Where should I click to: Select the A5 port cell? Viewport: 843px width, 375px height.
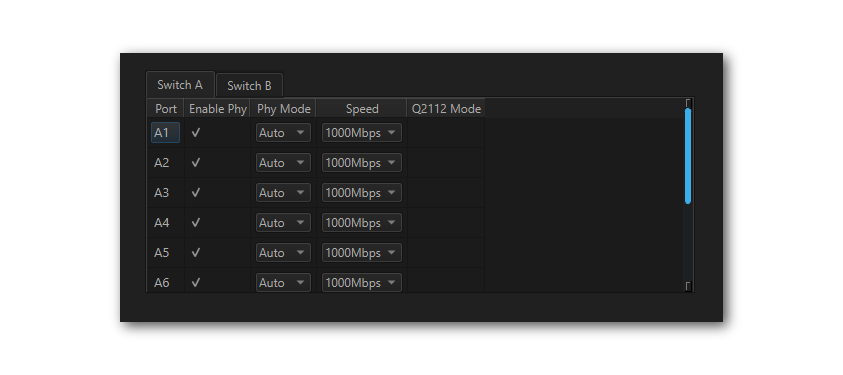(166, 253)
